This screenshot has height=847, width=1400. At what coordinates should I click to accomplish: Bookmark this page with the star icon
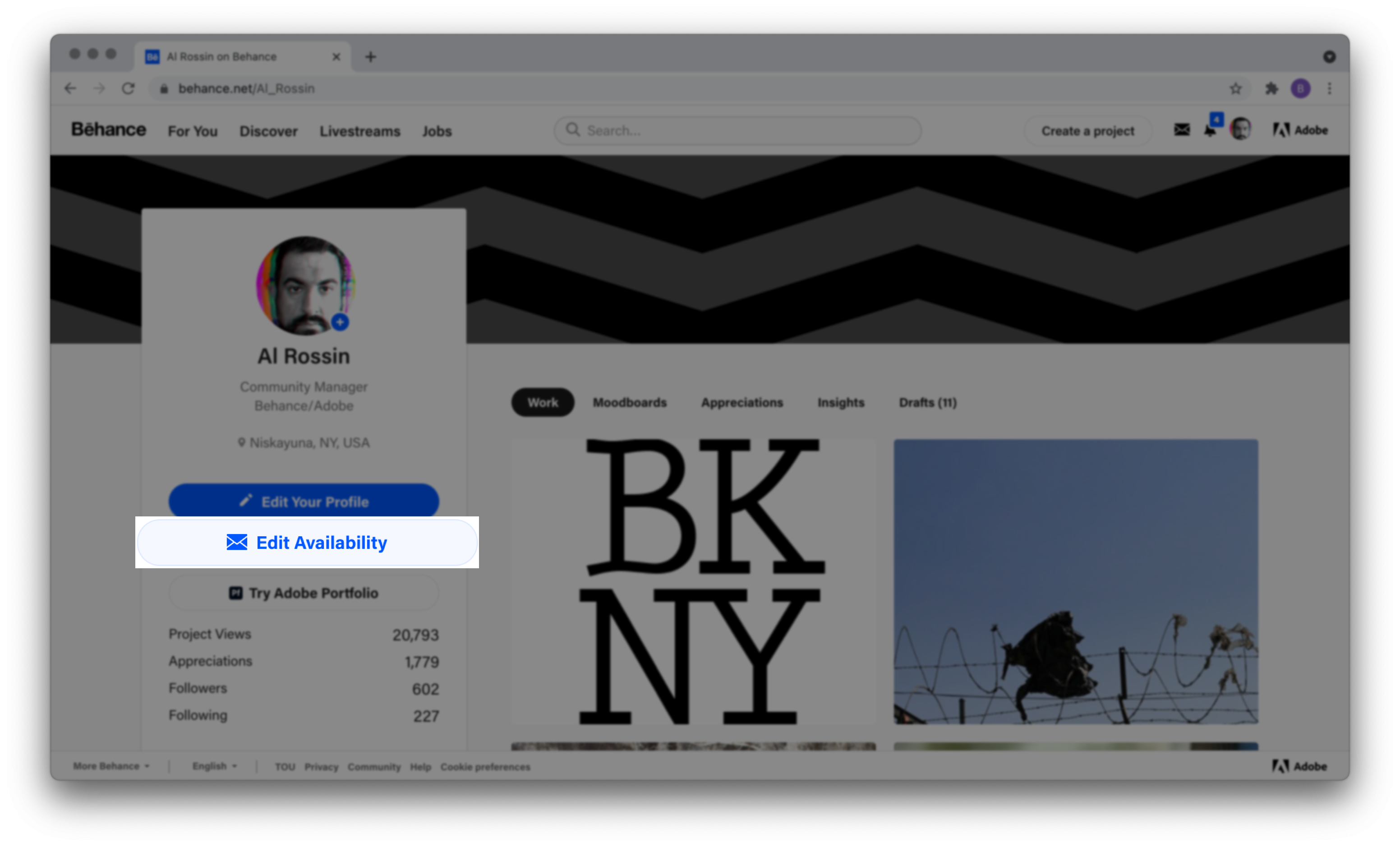tap(1235, 88)
